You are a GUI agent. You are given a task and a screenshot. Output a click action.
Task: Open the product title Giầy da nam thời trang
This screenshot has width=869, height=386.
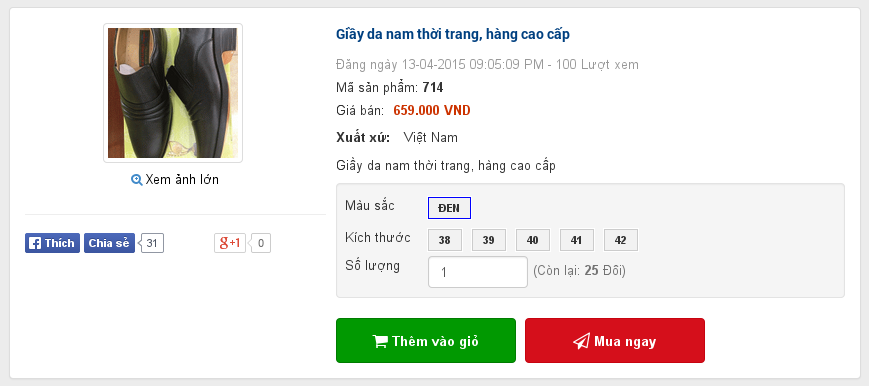click(453, 34)
